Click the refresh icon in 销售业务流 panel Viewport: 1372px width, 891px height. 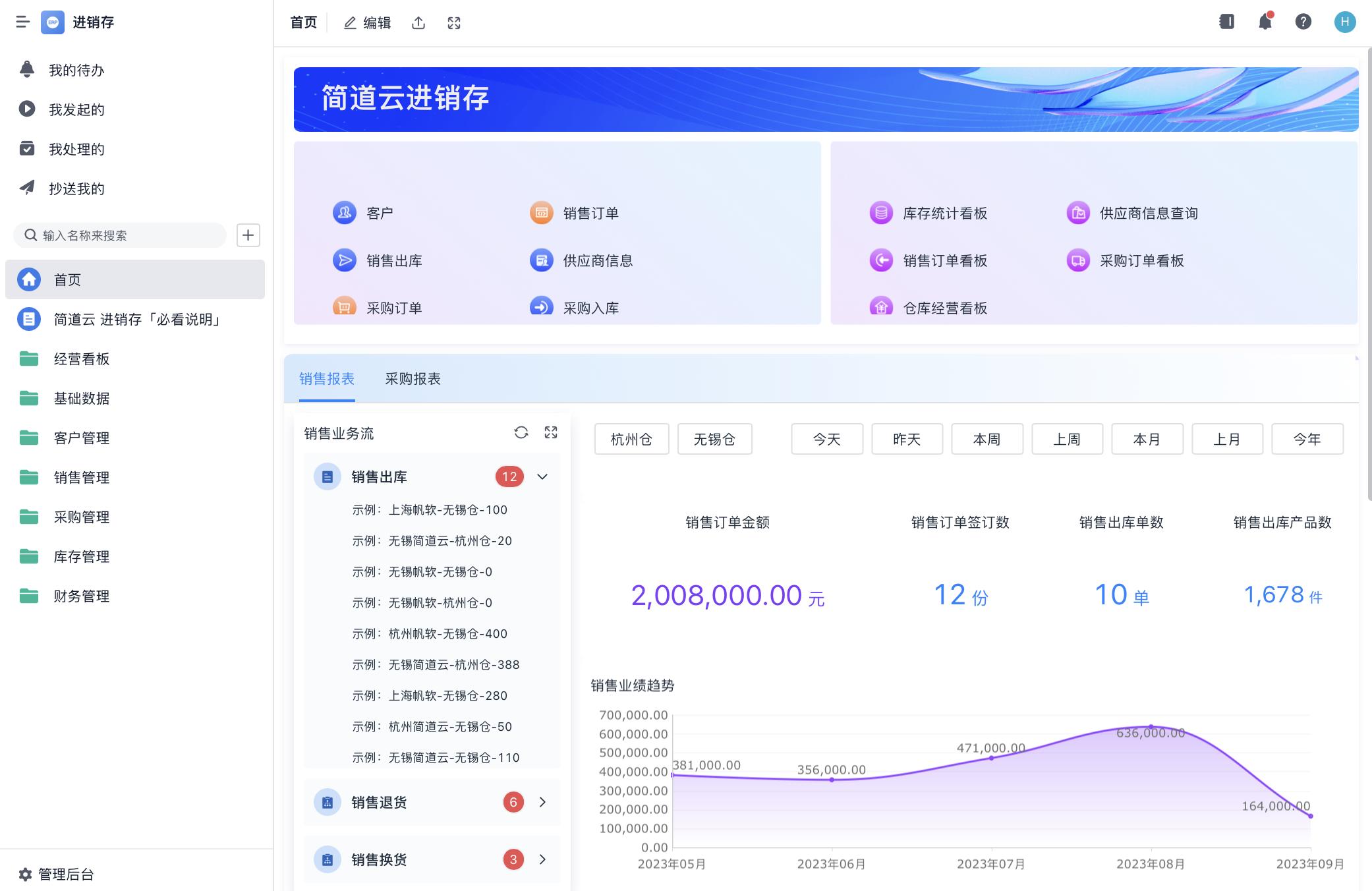click(x=521, y=433)
